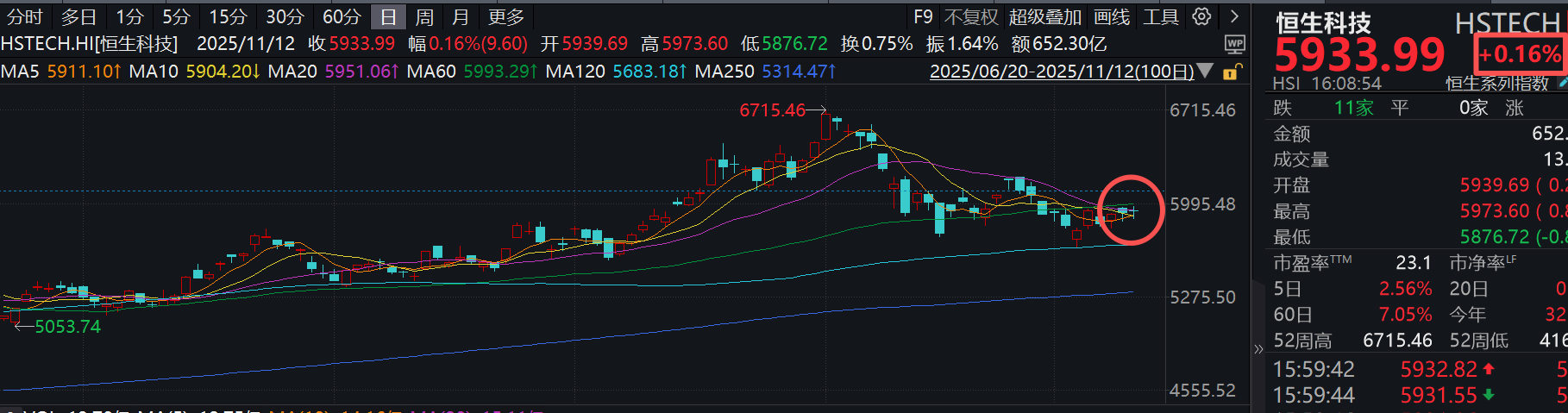Click the 金额 row label

pyautogui.click(x=1292, y=134)
